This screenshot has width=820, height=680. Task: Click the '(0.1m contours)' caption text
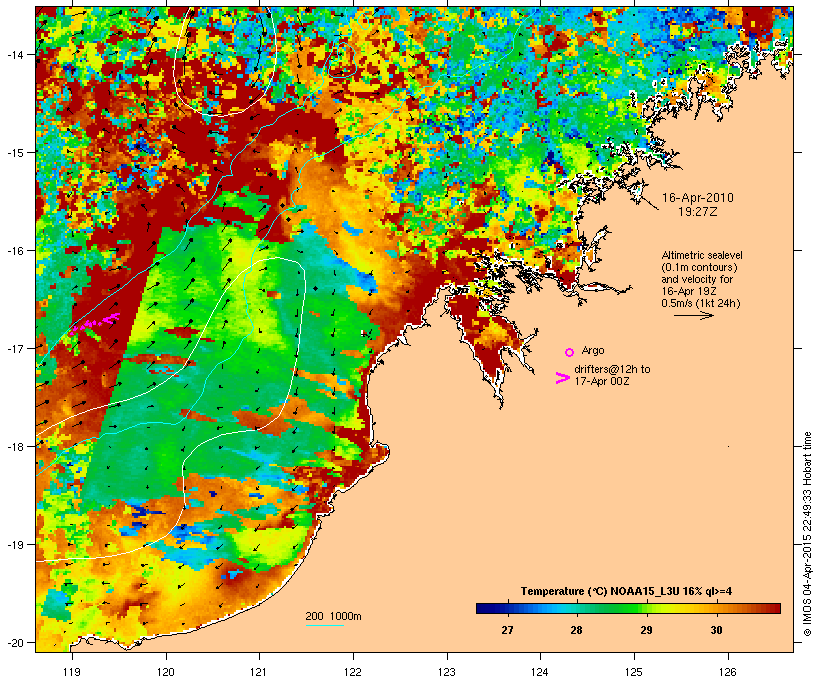click(x=699, y=267)
